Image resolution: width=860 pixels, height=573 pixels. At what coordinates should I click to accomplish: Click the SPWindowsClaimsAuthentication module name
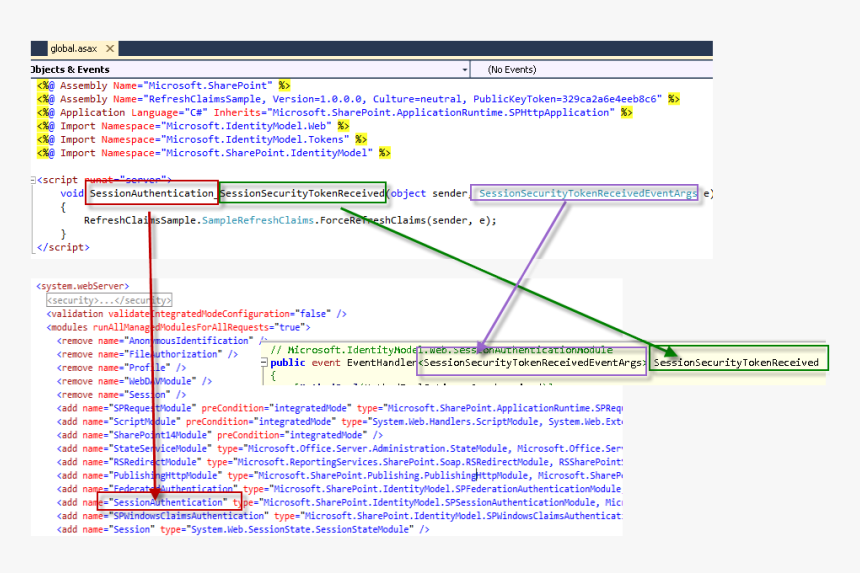pos(183,516)
